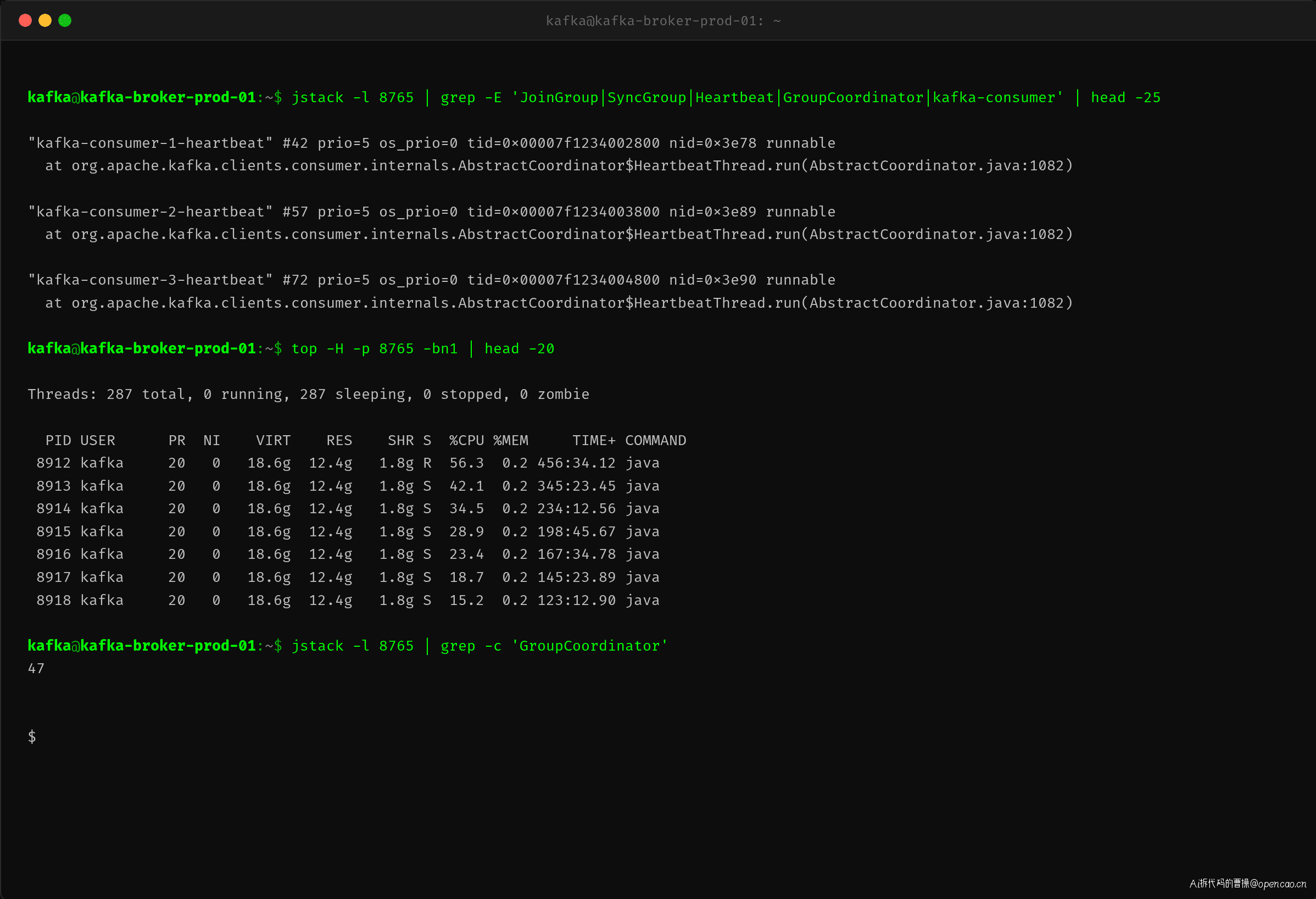Image resolution: width=1316 pixels, height=899 pixels.
Task: Click the green maximize window button
Action: tap(65, 21)
